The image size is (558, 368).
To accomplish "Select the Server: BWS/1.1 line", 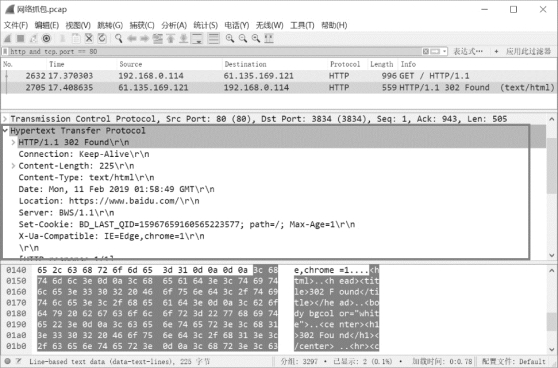I will coord(66,213).
